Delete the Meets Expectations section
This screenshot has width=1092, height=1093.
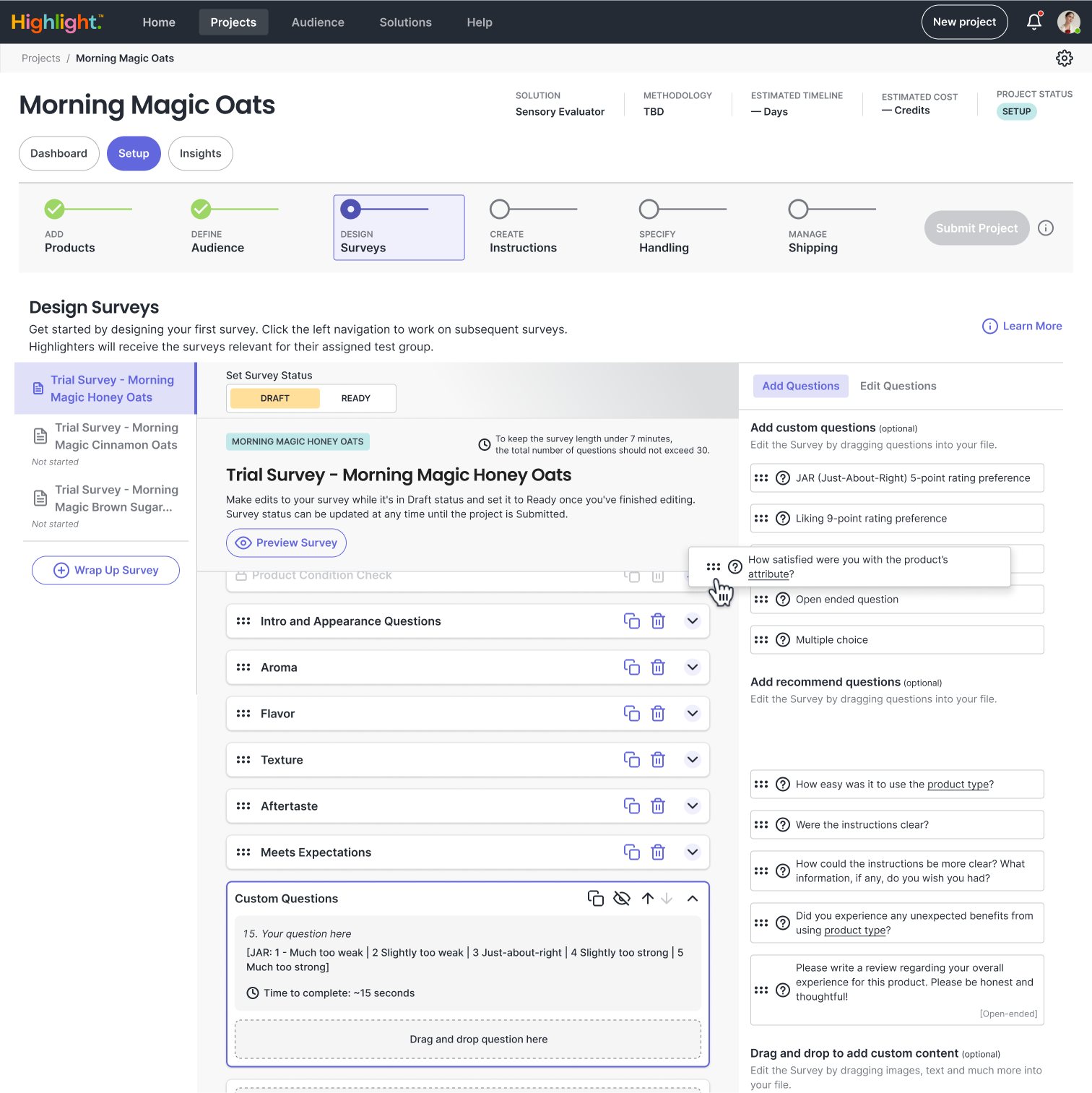point(658,852)
